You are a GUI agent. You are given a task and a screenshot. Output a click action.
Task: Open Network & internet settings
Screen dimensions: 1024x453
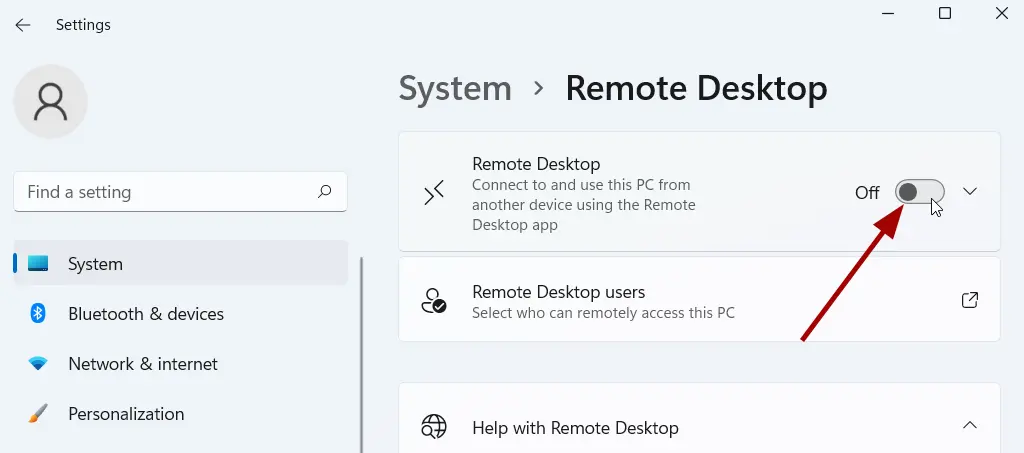pyautogui.click(x=181, y=364)
